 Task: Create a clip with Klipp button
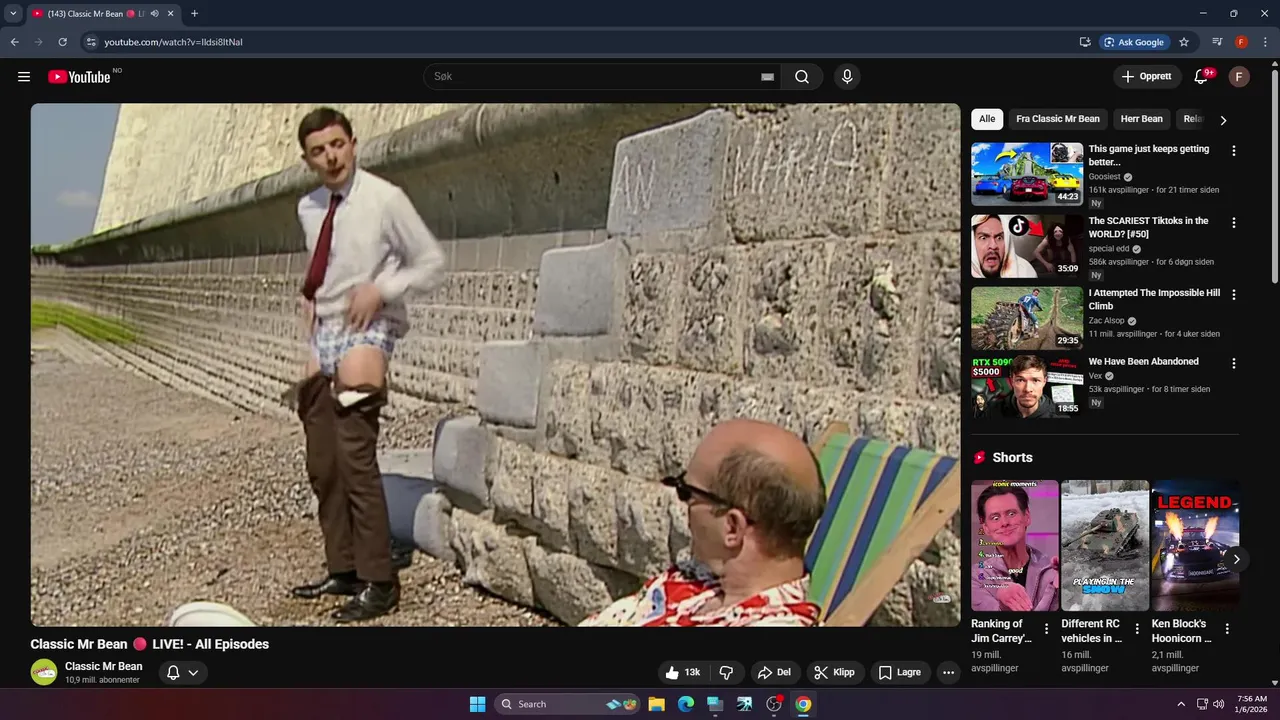[835, 673]
